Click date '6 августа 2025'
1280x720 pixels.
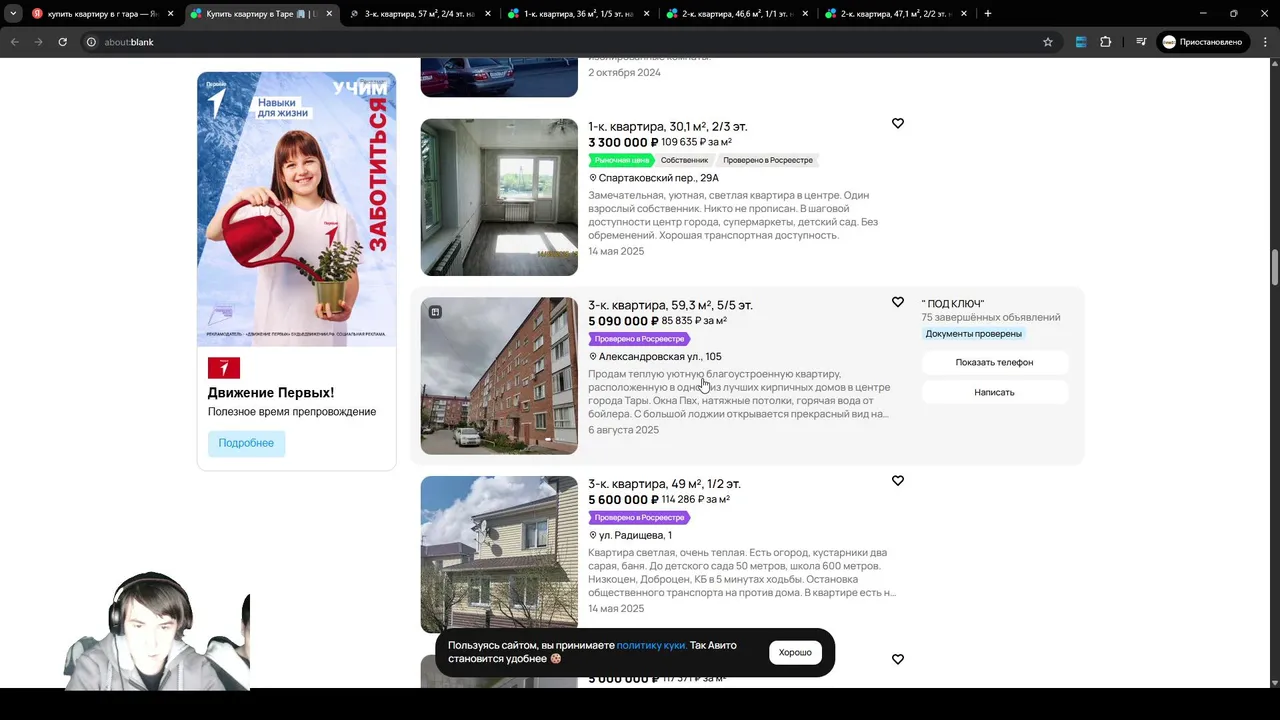pyautogui.click(x=624, y=430)
